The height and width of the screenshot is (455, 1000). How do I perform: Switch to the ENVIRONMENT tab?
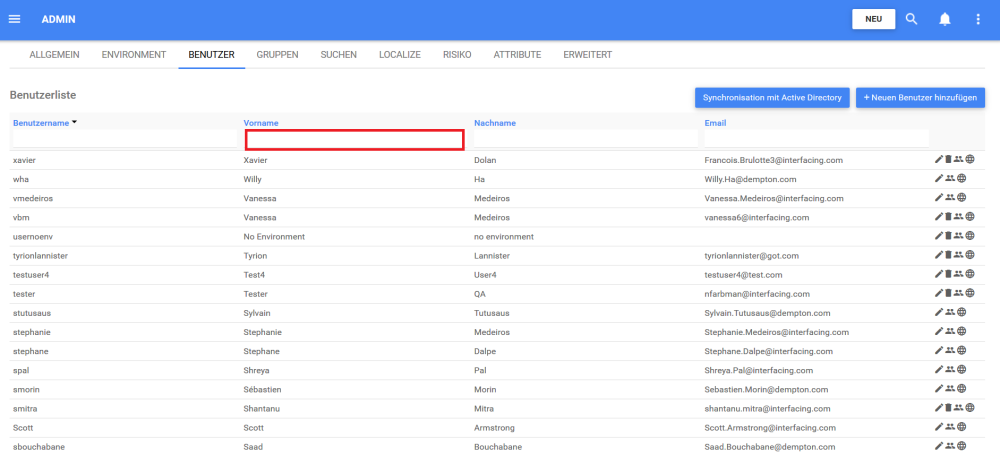[134, 55]
